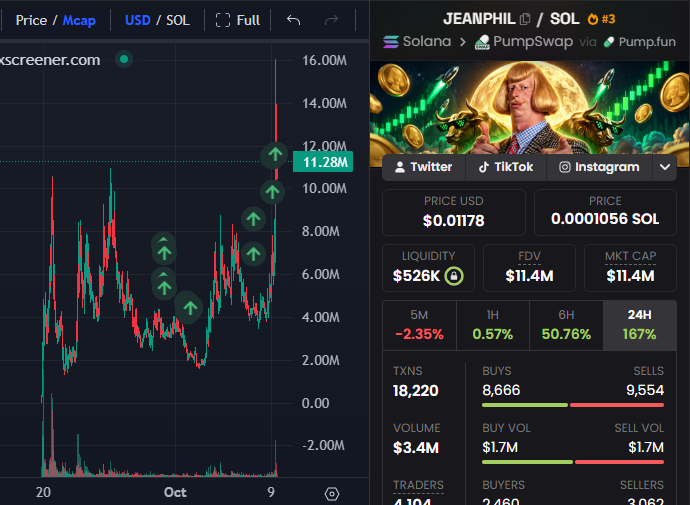Viewport: 690px width, 505px height.
Task: Click the TXNS 18,220 value
Action: pos(415,391)
